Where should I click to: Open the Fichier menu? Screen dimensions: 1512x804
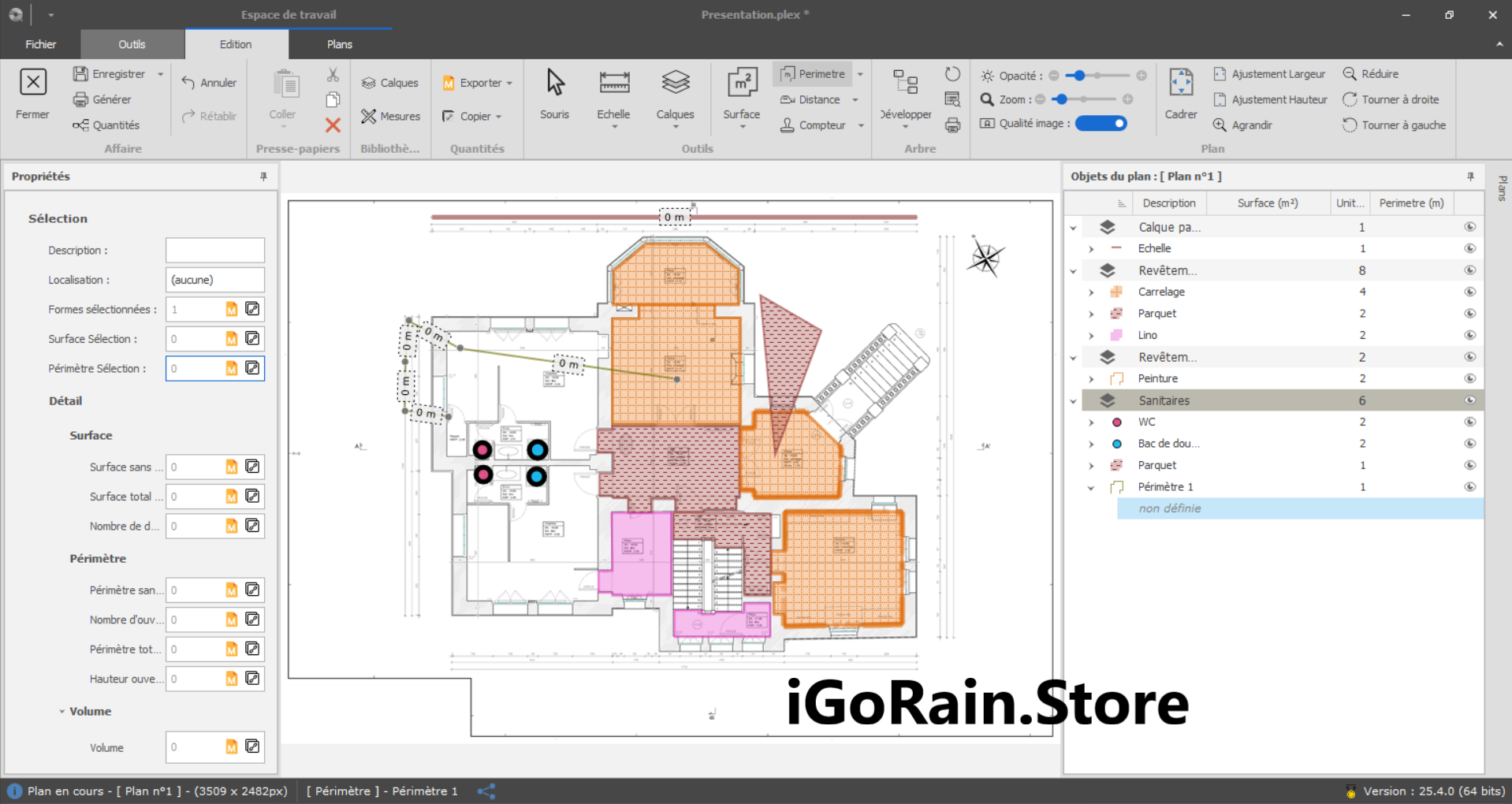[x=40, y=44]
